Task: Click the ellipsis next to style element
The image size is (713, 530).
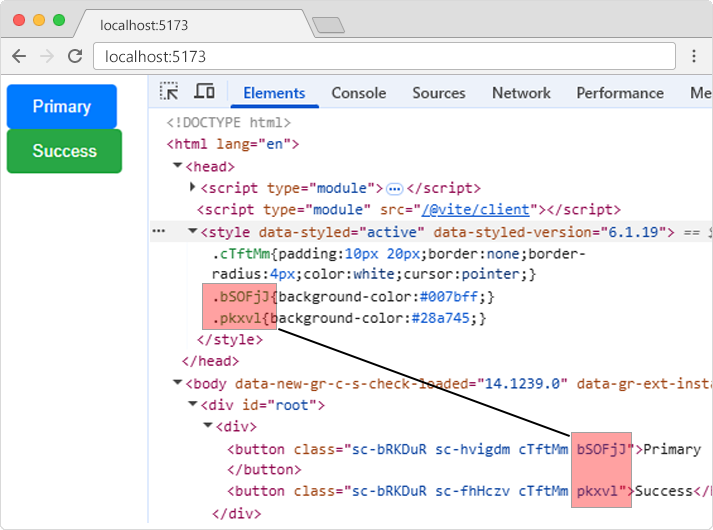Action: point(158,231)
